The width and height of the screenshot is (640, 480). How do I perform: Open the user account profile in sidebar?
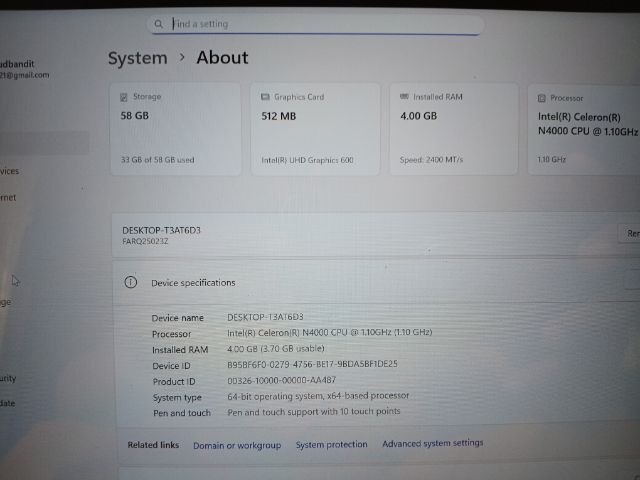(24, 69)
